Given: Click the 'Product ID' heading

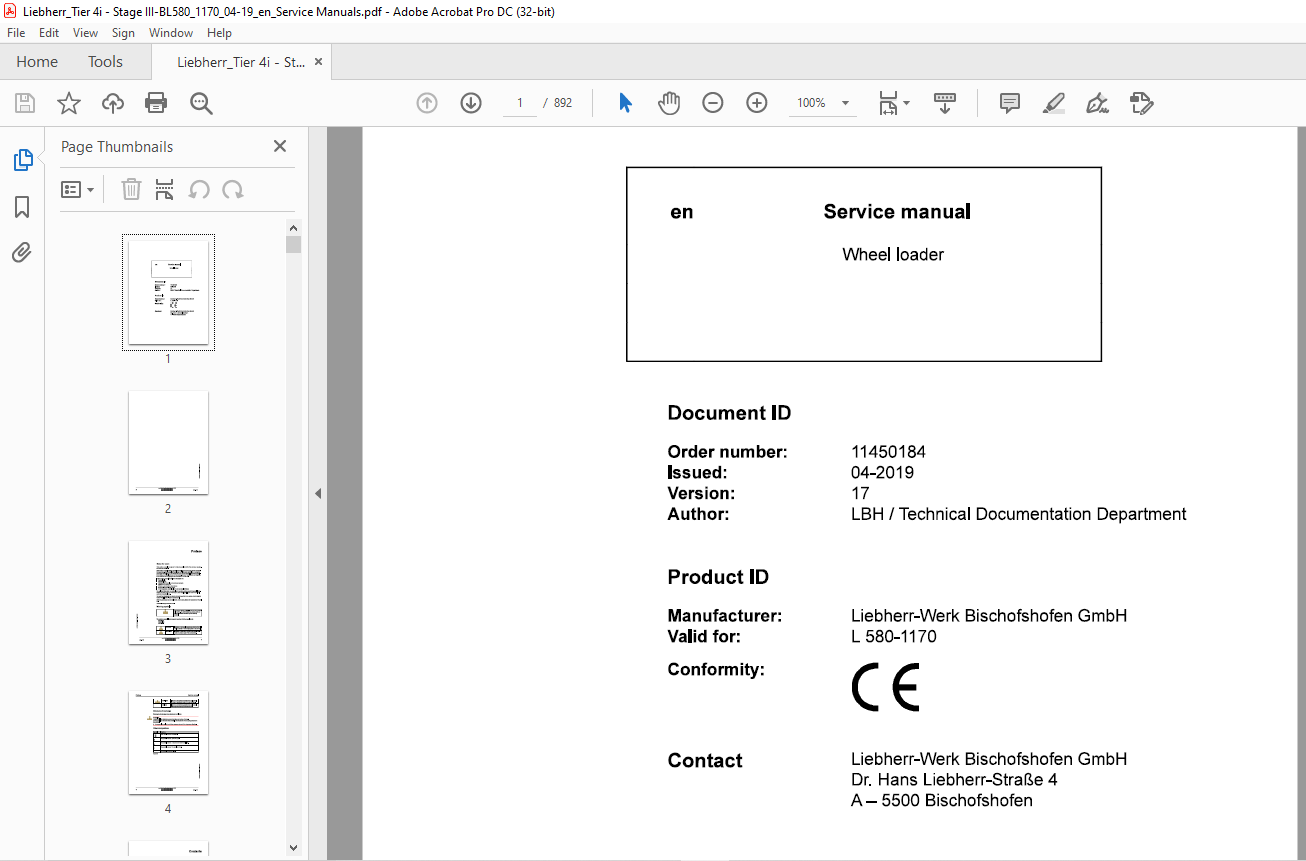Looking at the screenshot, I should click(x=718, y=577).
